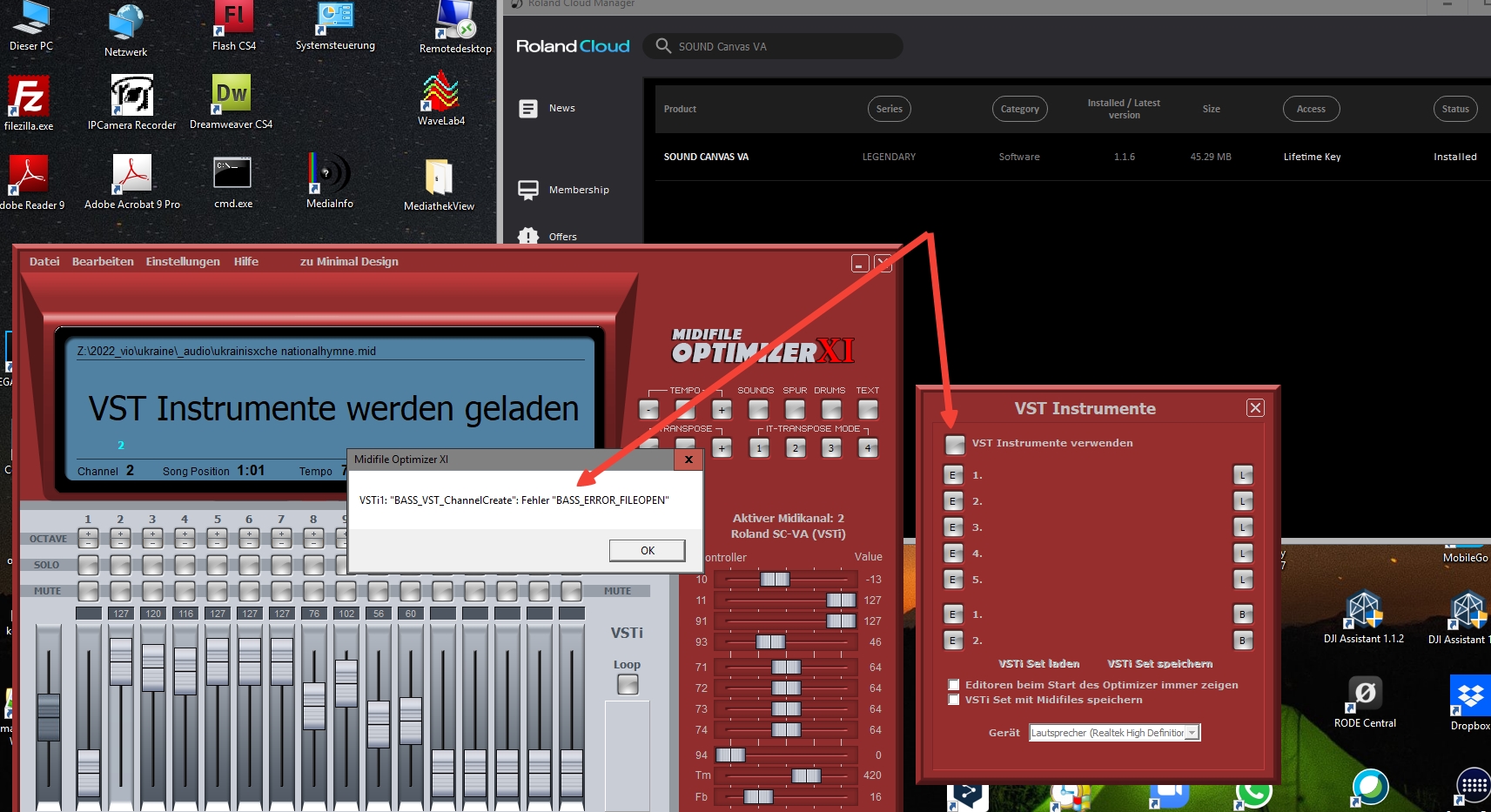Step octave for channel 7
Image resolution: width=1491 pixels, height=812 pixels.
281,538
